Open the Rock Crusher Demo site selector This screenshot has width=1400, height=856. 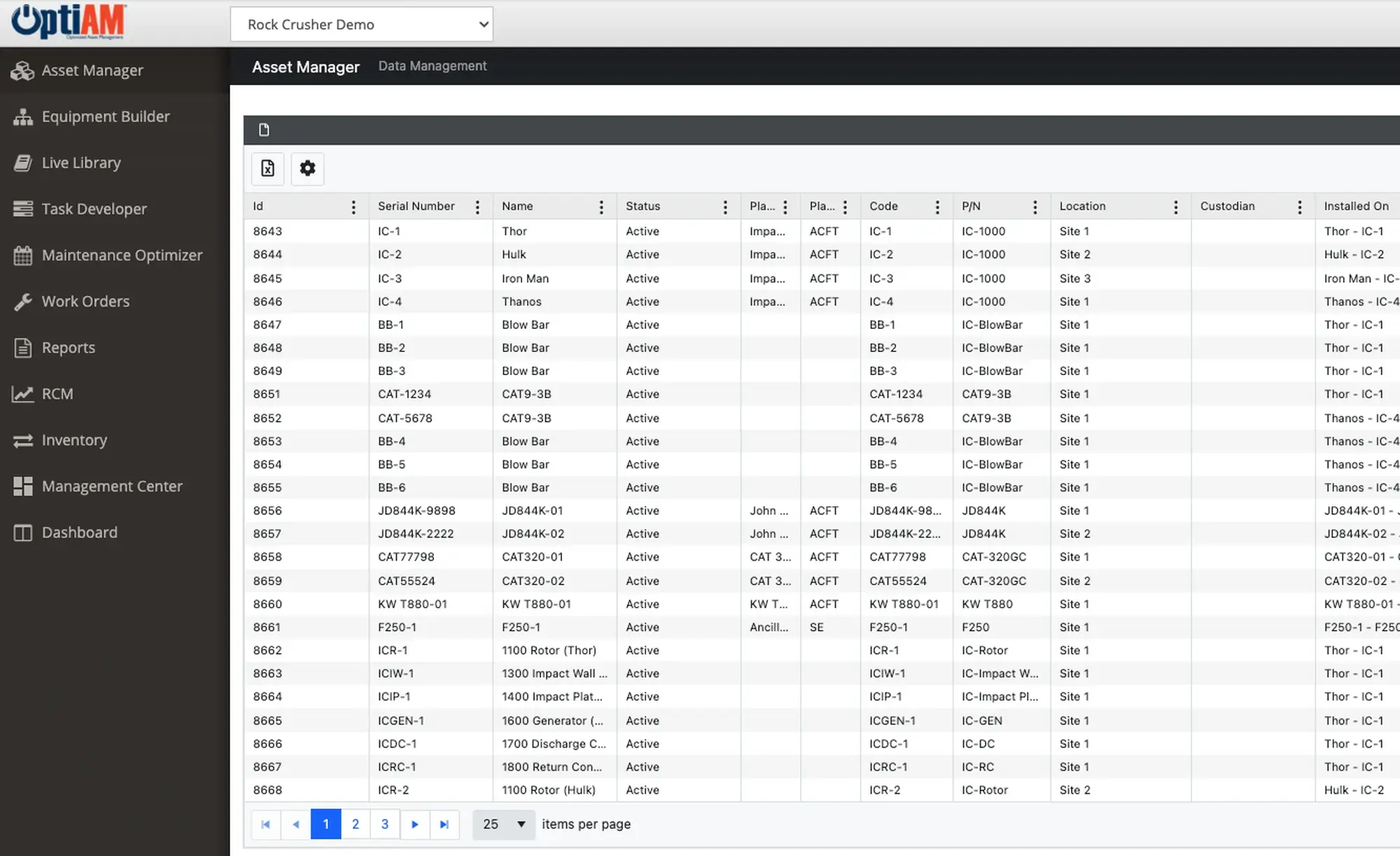[362, 24]
